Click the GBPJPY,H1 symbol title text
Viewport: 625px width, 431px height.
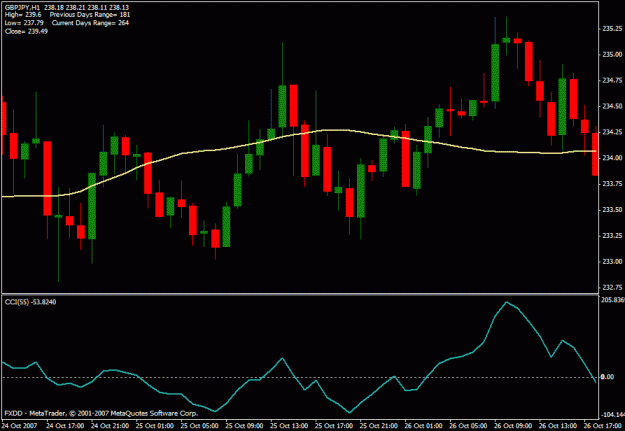point(22,8)
